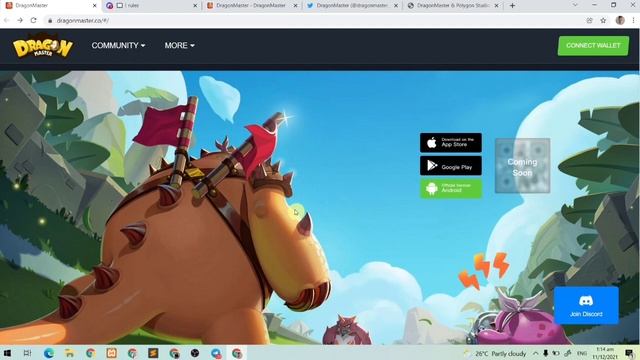The height and width of the screenshot is (360, 640).
Task: Open the orange XAMPP taskbar icon
Action: pyautogui.click(x=111, y=353)
